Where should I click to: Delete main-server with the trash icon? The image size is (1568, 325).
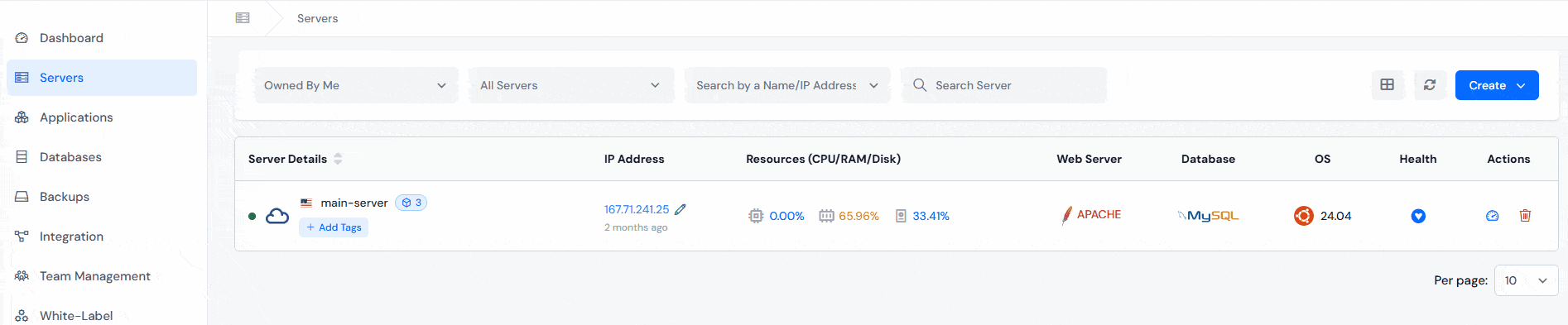tap(1525, 215)
